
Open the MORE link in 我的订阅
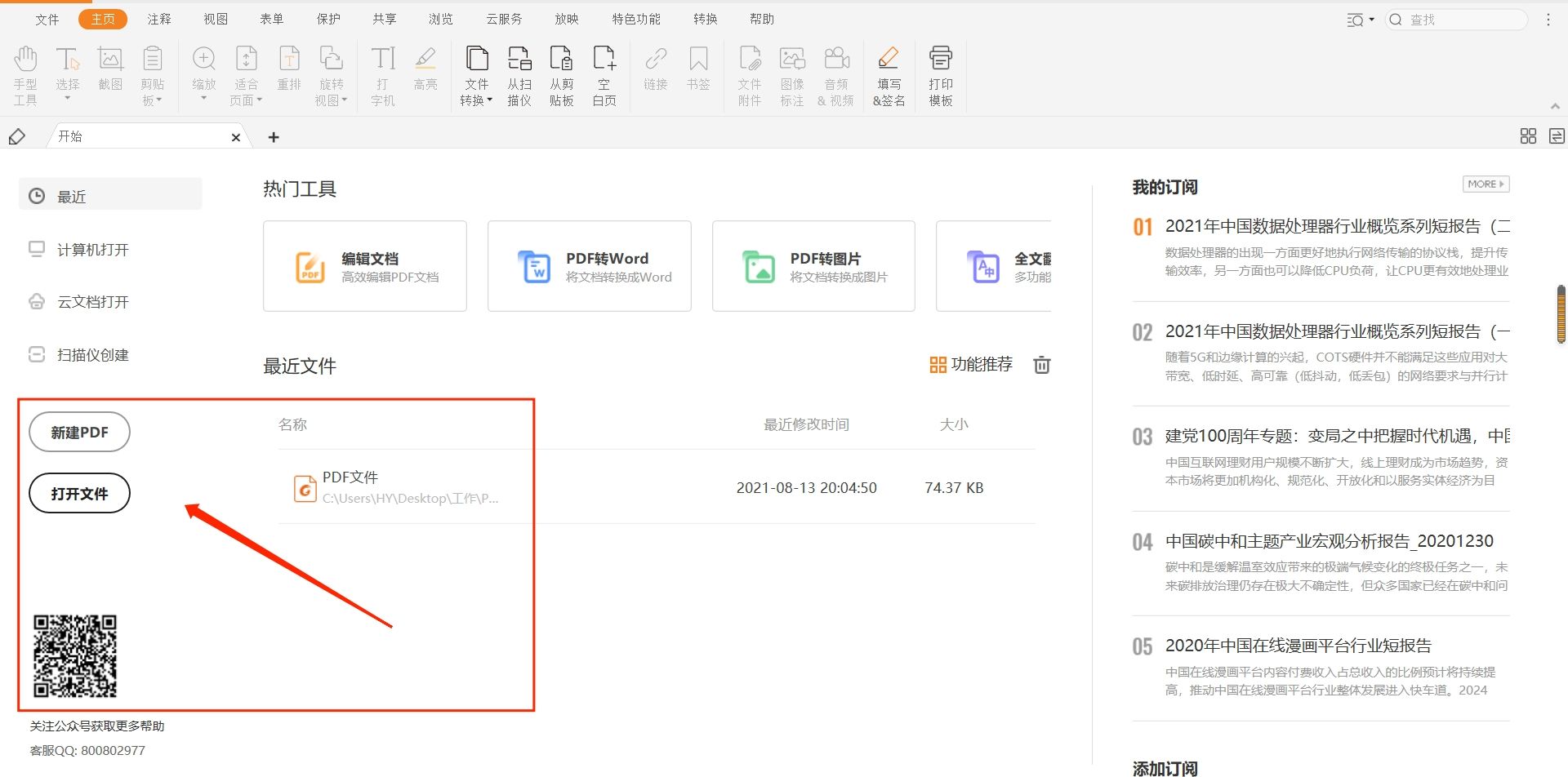1486,184
